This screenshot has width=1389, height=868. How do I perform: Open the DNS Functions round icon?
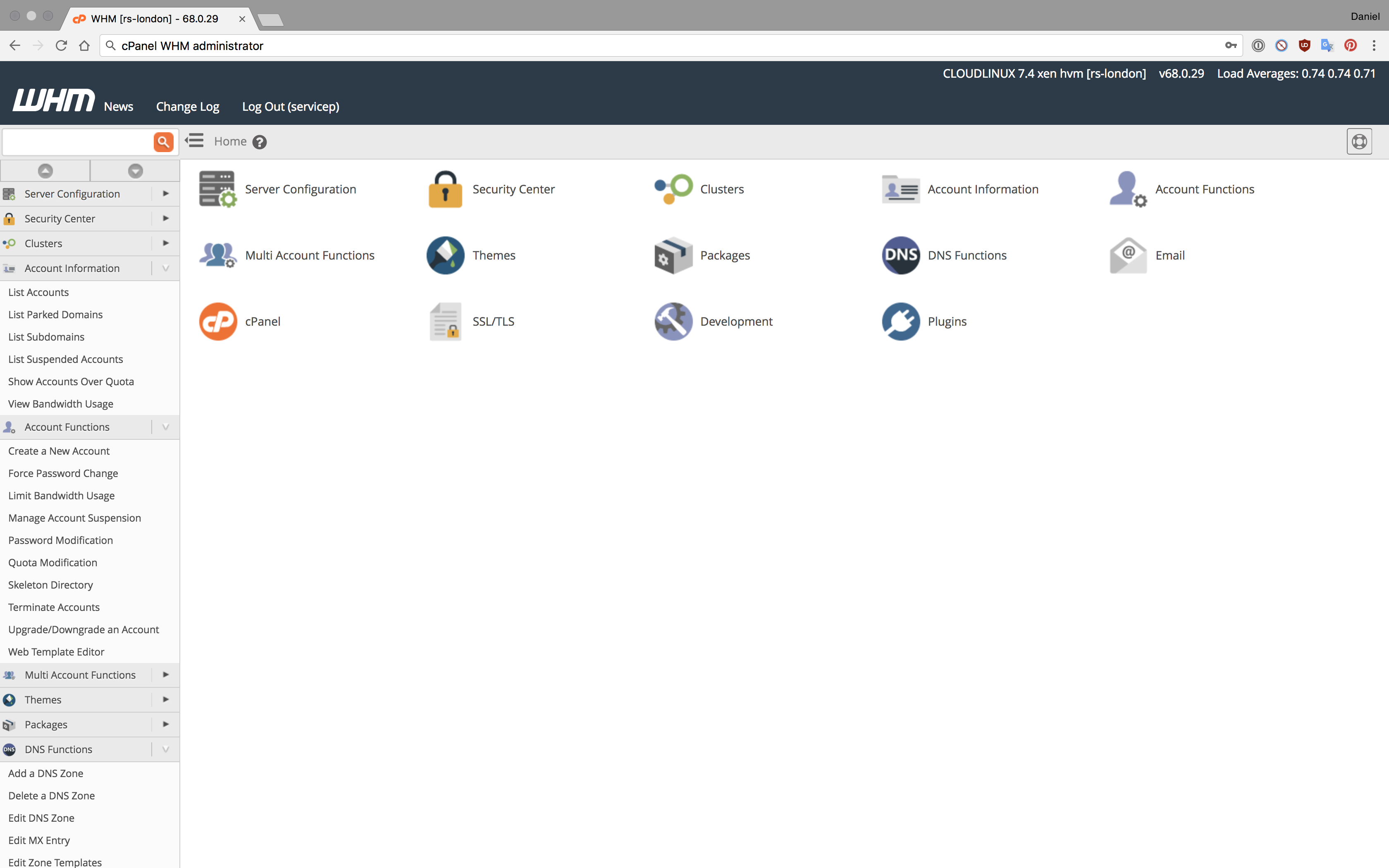[x=900, y=255]
